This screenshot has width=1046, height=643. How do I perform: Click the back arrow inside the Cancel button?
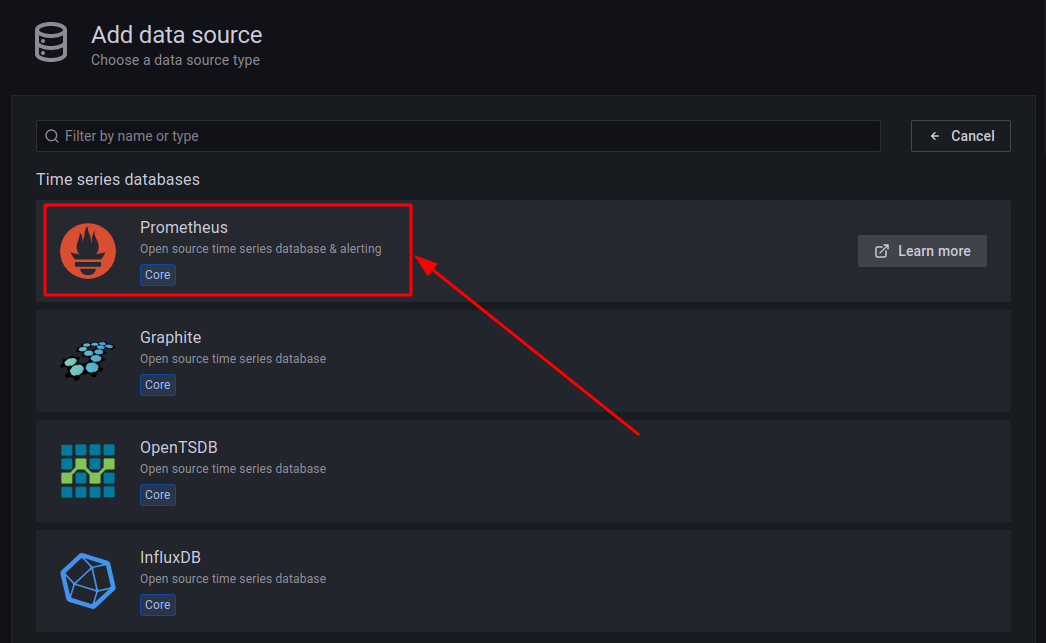point(934,135)
